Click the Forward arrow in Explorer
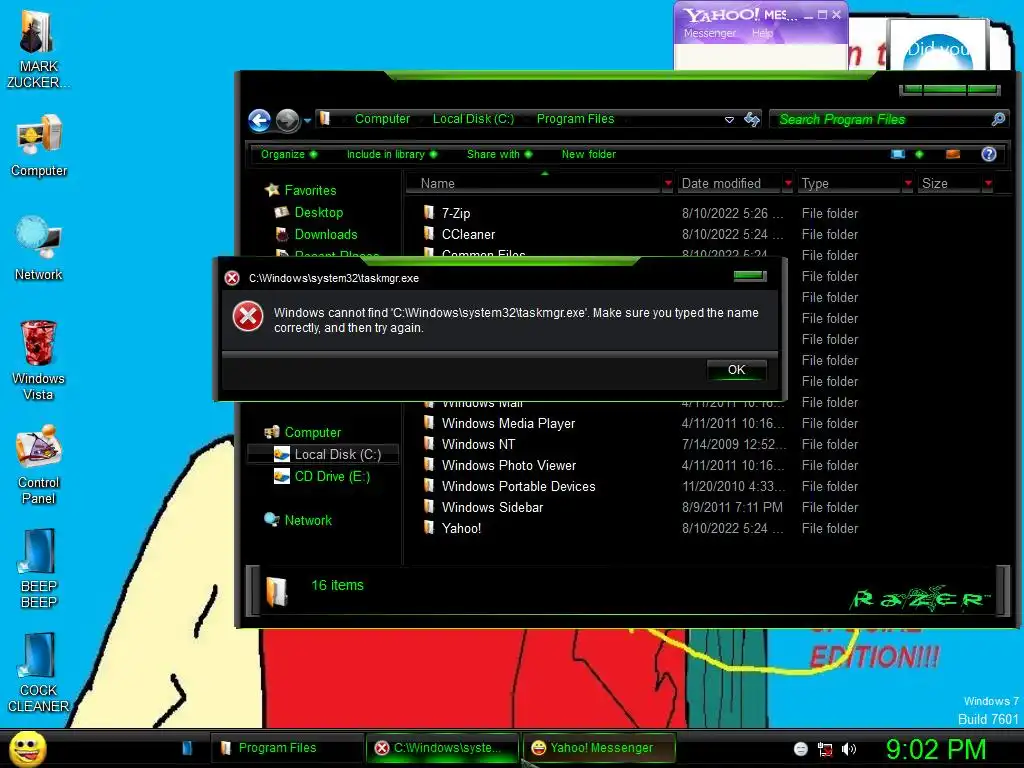 coord(287,120)
